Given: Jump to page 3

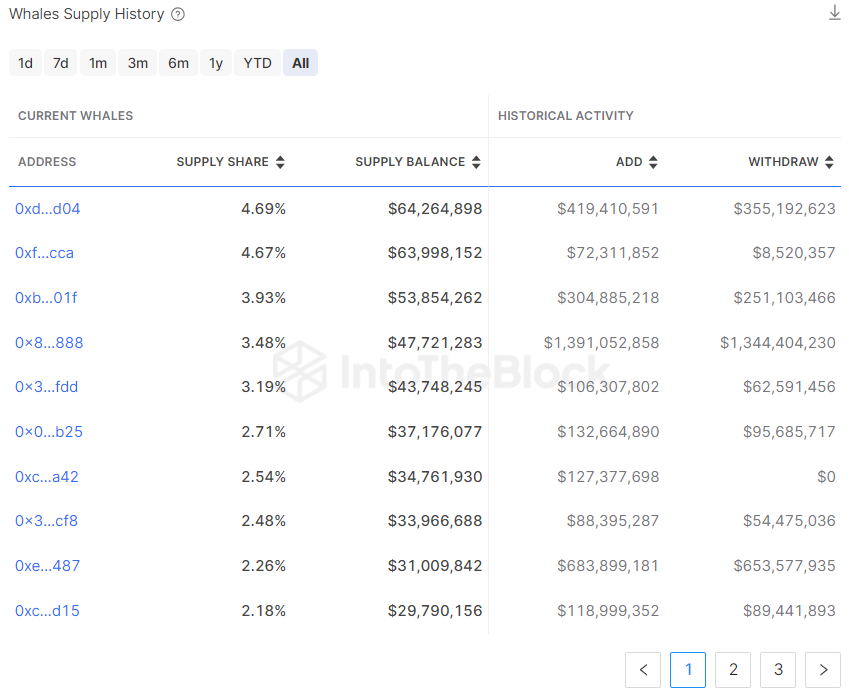Looking at the screenshot, I should pyautogui.click(x=778, y=670).
